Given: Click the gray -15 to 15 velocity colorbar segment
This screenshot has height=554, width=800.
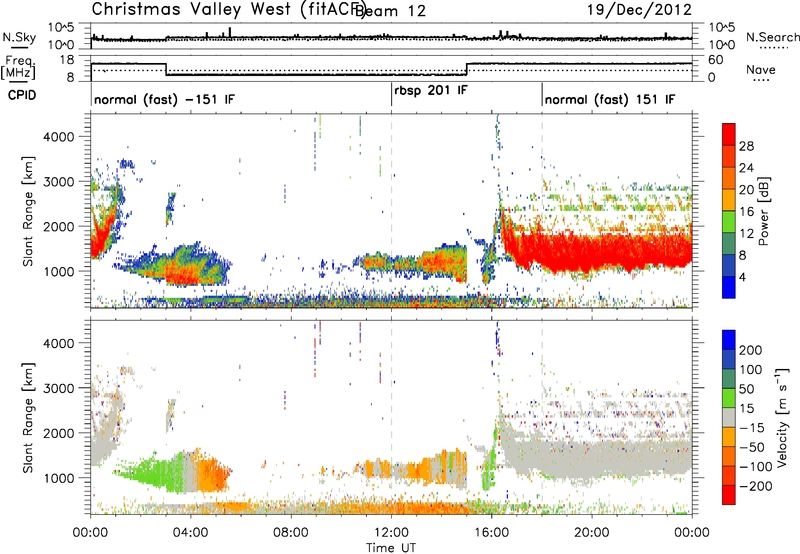Looking at the screenshot, I should (729, 417).
